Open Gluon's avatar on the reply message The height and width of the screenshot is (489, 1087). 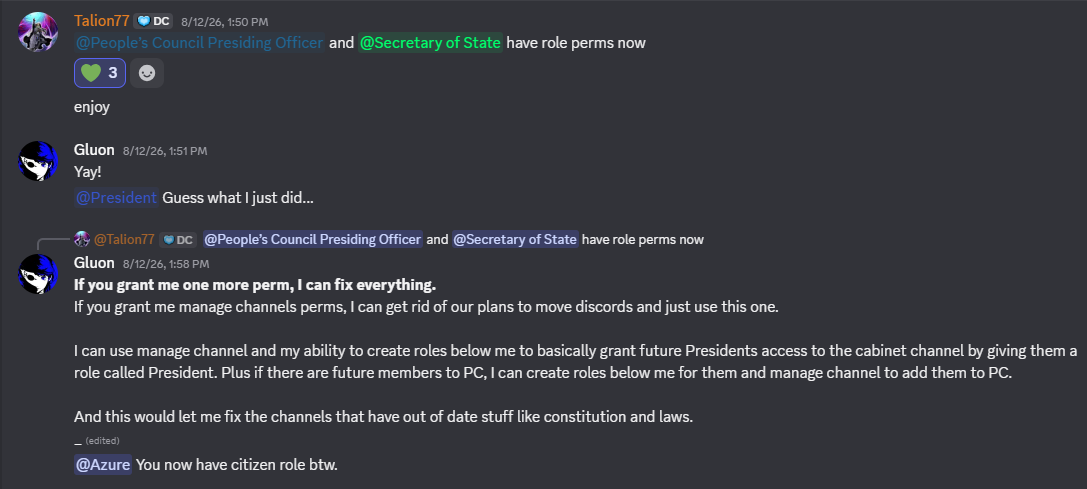click(x=37, y=274)
